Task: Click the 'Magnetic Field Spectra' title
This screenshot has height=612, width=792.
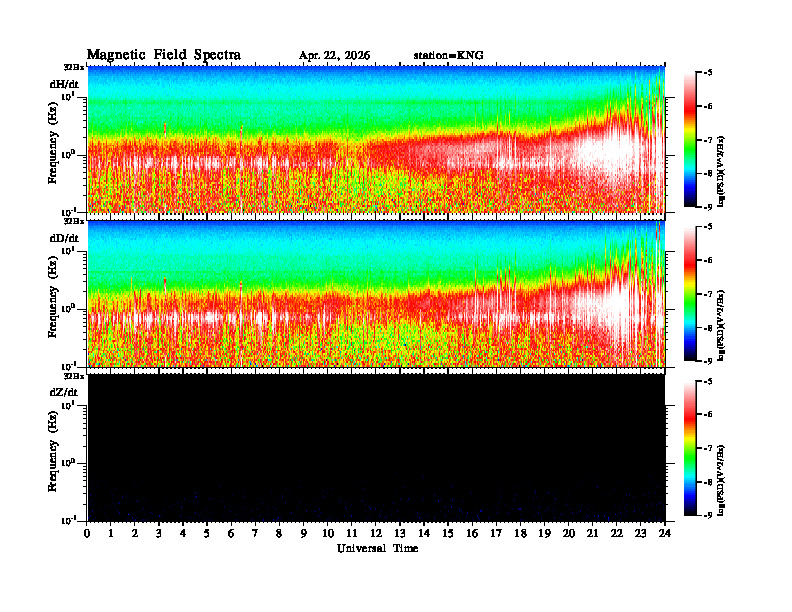Action: (164, 55)
